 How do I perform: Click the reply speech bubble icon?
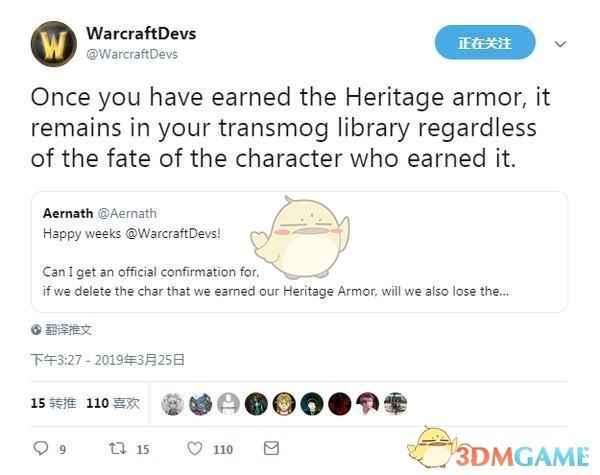(41, 448)
